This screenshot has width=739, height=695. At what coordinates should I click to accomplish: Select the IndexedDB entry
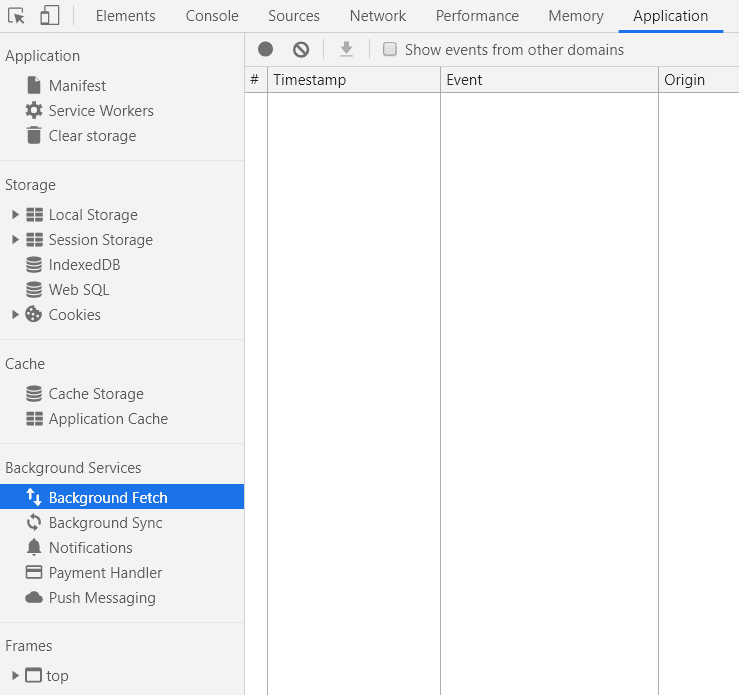(84, 265)
